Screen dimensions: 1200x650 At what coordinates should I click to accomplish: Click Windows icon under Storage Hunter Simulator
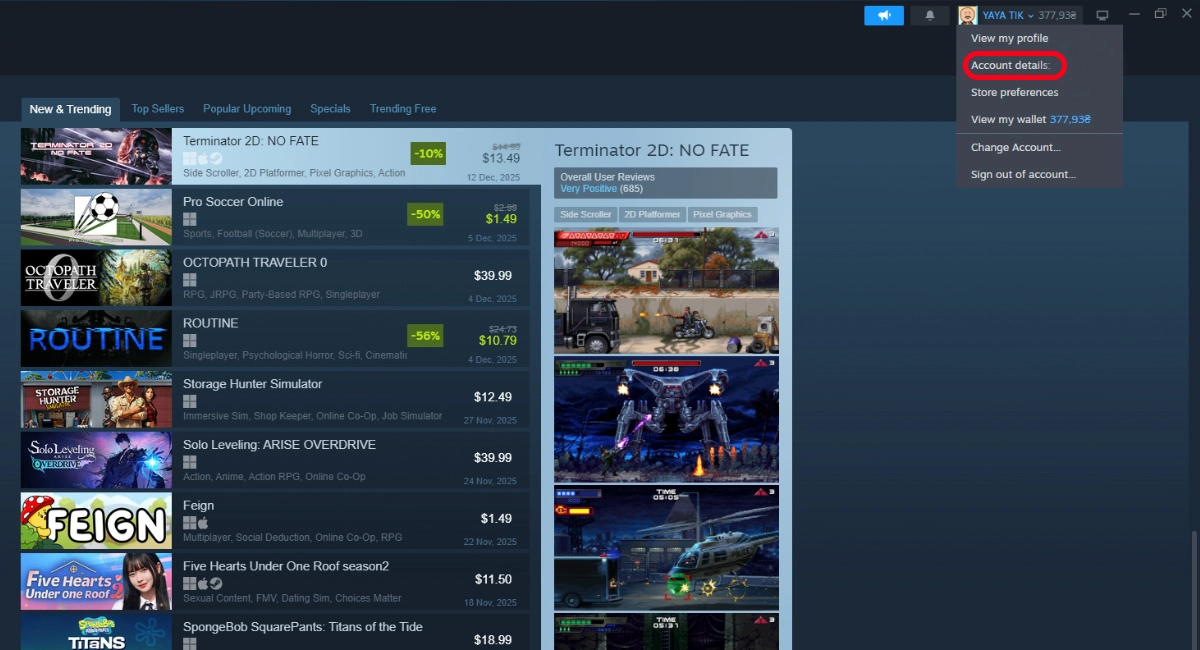coord(189,402)
